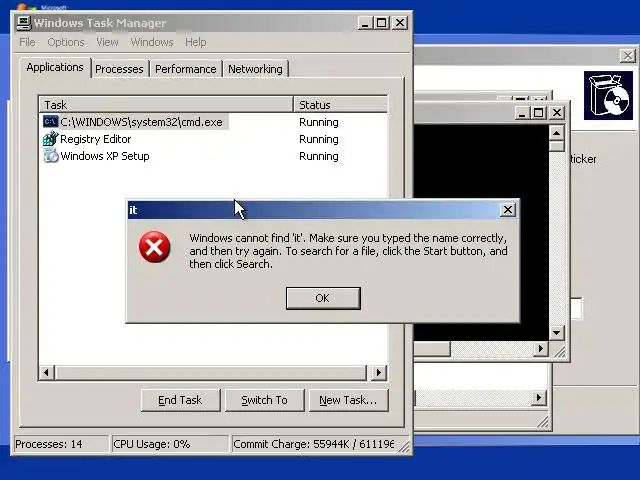Image resolution: width=640 pixels, height=480 pixels.
Task: Click the CPU Usage: 0% status entry
Action: 170,444
